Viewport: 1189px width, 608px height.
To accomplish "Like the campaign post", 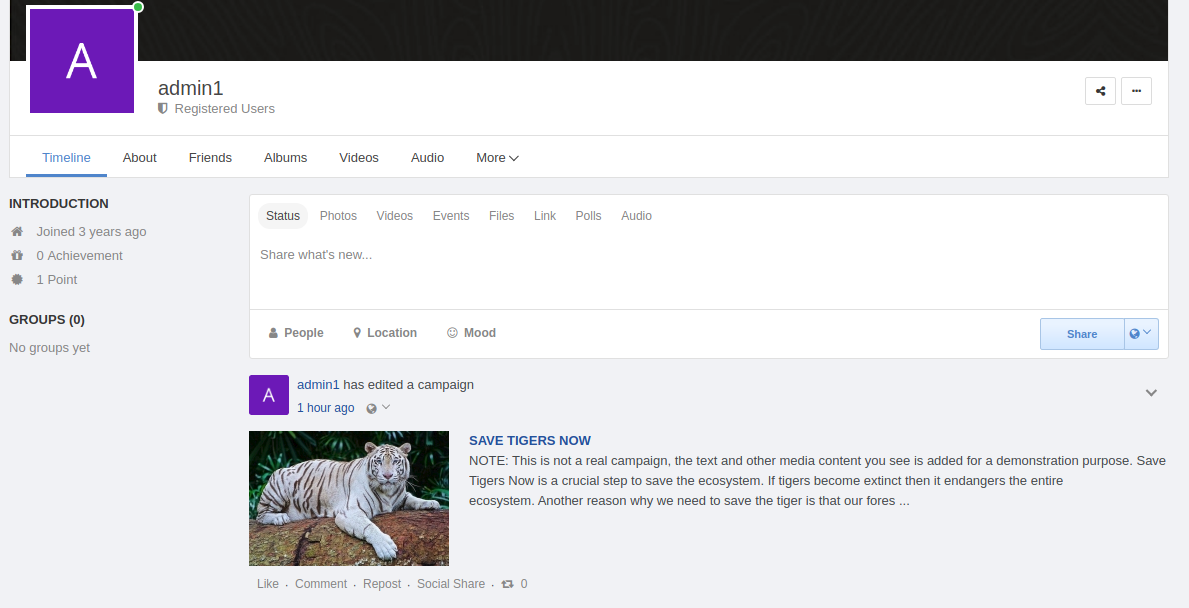I will point(267,584).
